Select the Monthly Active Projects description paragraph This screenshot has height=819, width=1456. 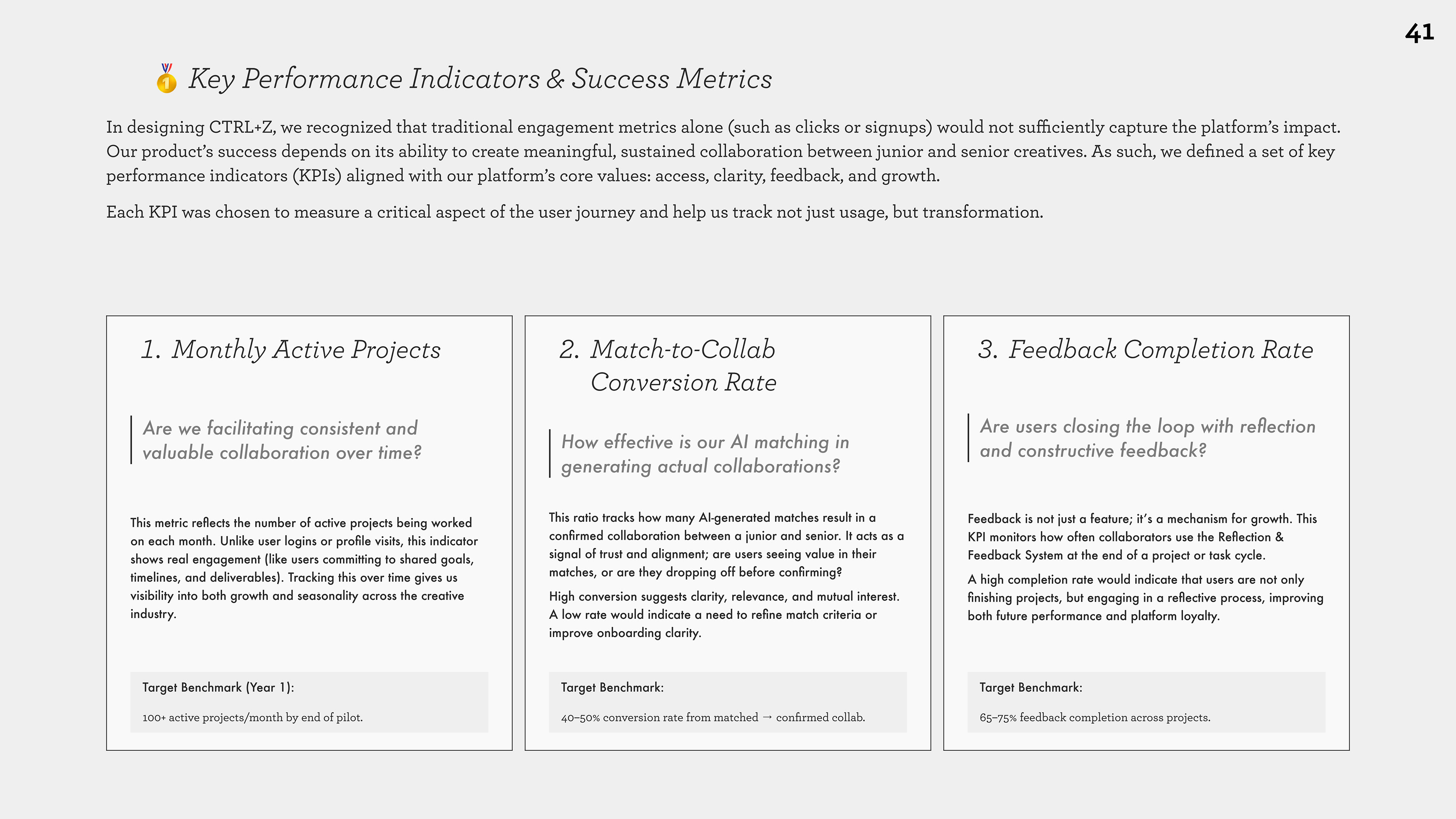(x=303, y=568)
